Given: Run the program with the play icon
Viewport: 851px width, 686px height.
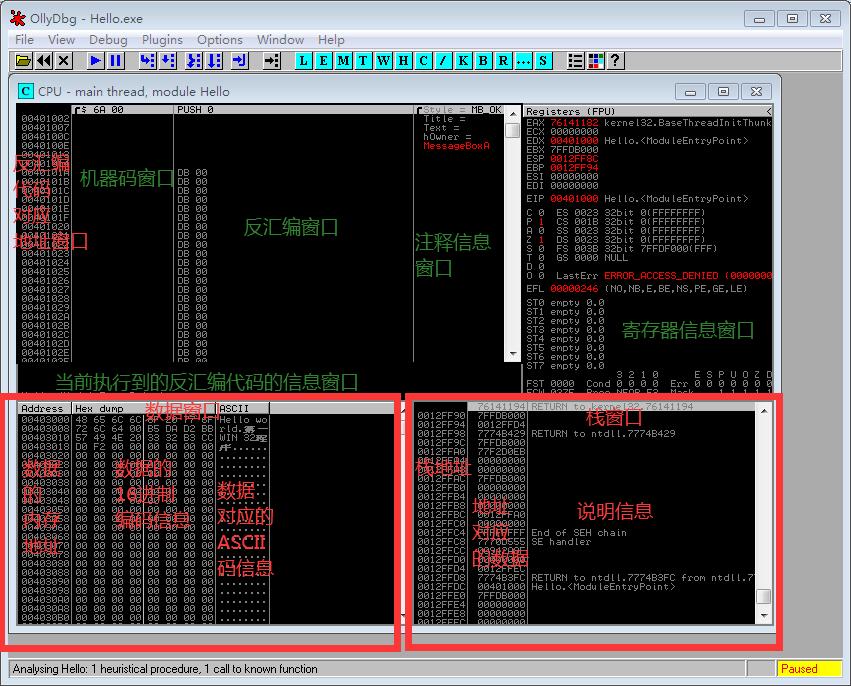Looking at the screenshot, I should [96, 60].
